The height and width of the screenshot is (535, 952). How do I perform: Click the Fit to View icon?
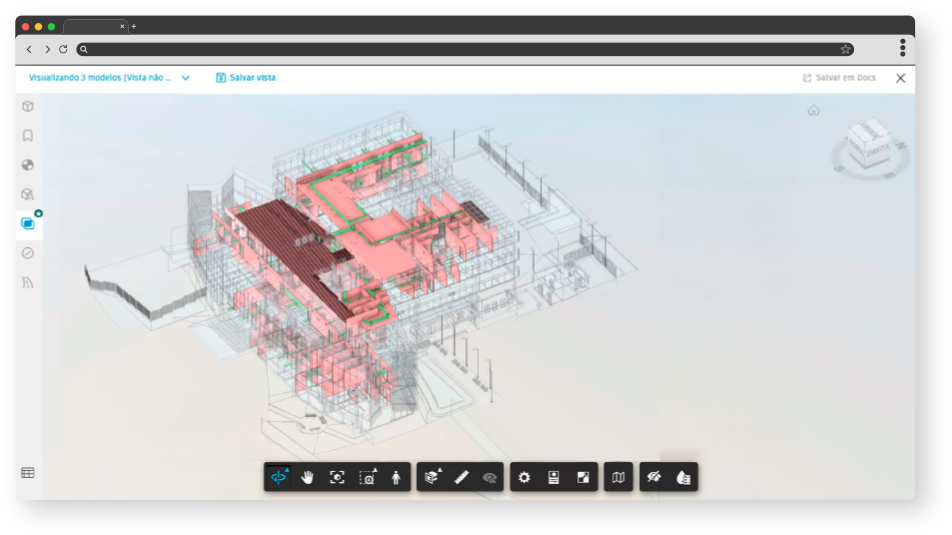(337, 477)
